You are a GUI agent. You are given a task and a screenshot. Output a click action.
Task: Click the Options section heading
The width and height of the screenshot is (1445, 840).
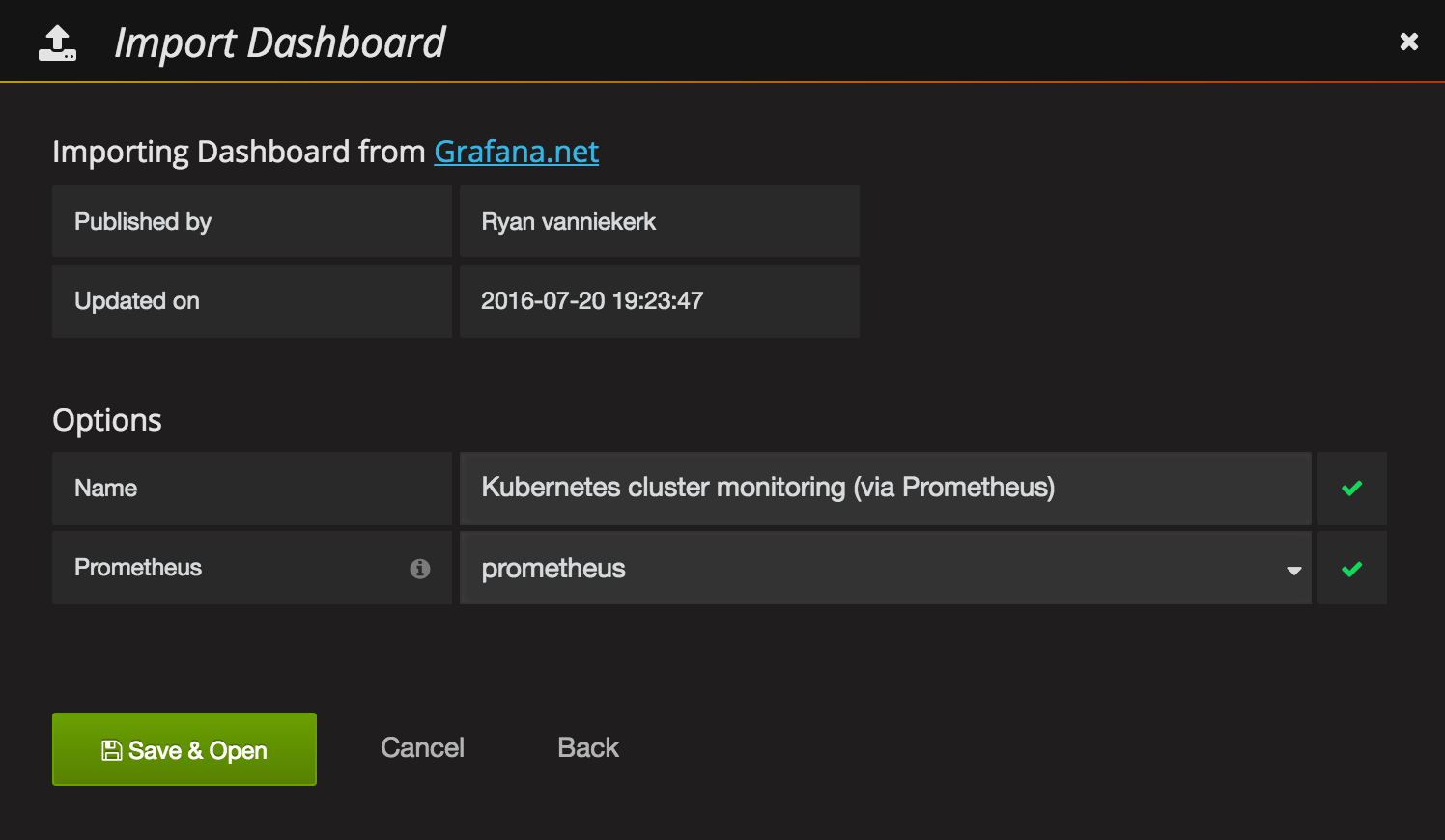[x=106, y=419]
